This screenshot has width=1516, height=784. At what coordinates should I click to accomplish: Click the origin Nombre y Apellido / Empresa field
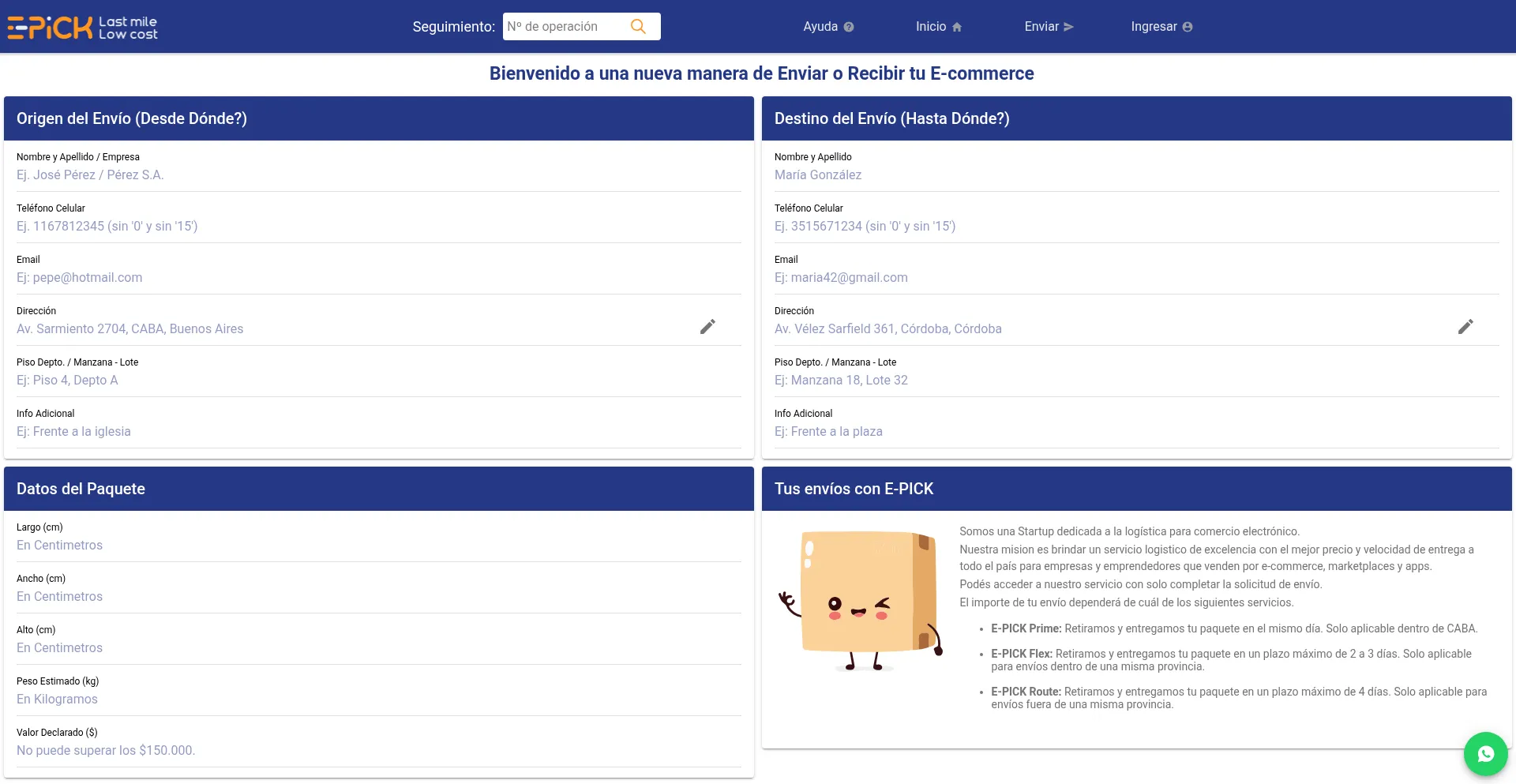click(379, 175)
